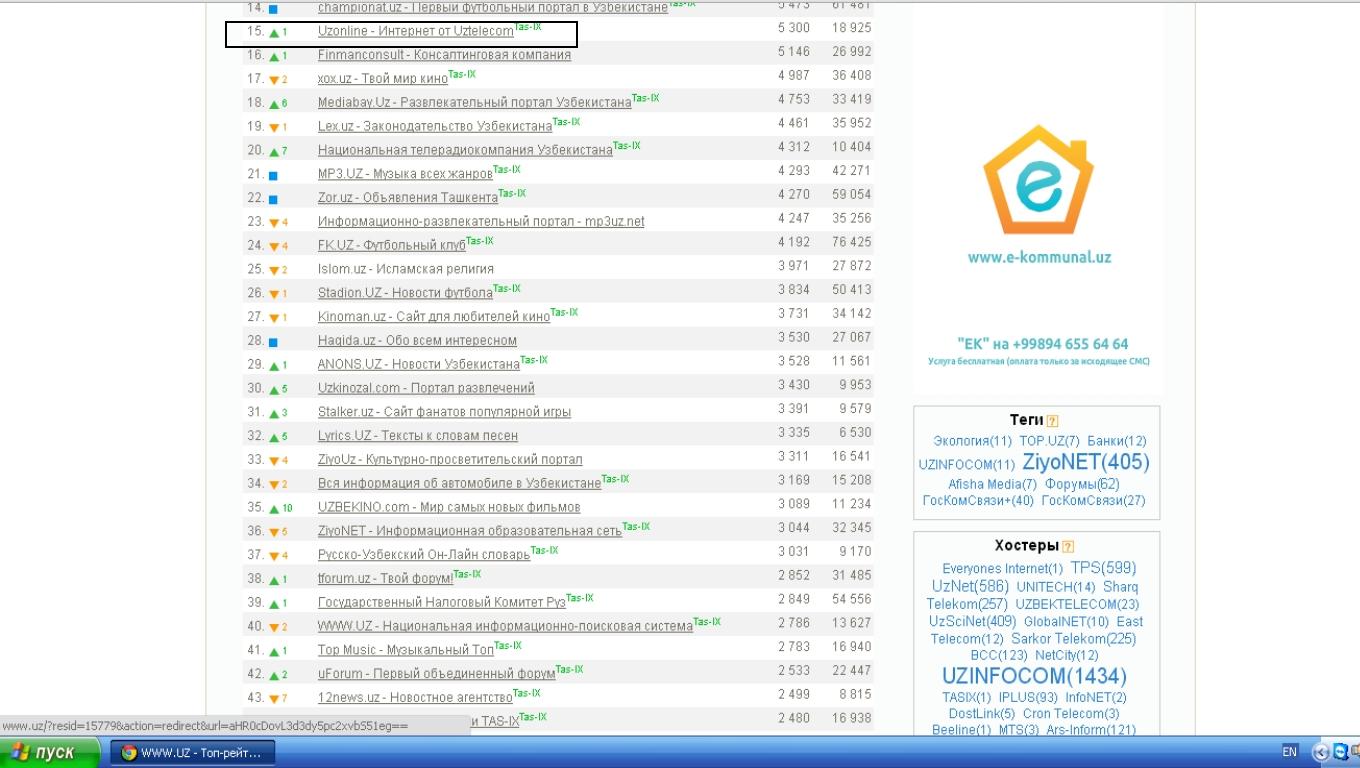This screenshot has height=768, width=1360.
Task: Click the help icon beside Теги heading
Action: (1052, 421)
